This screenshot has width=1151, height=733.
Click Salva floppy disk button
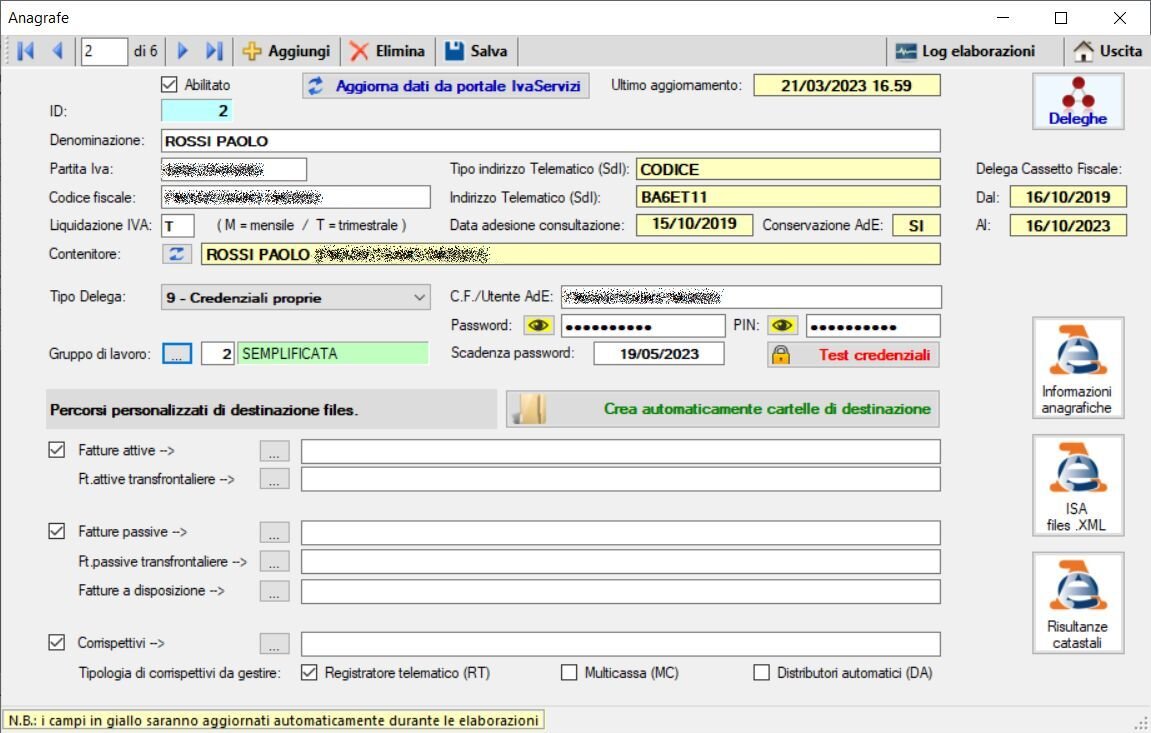476,51
